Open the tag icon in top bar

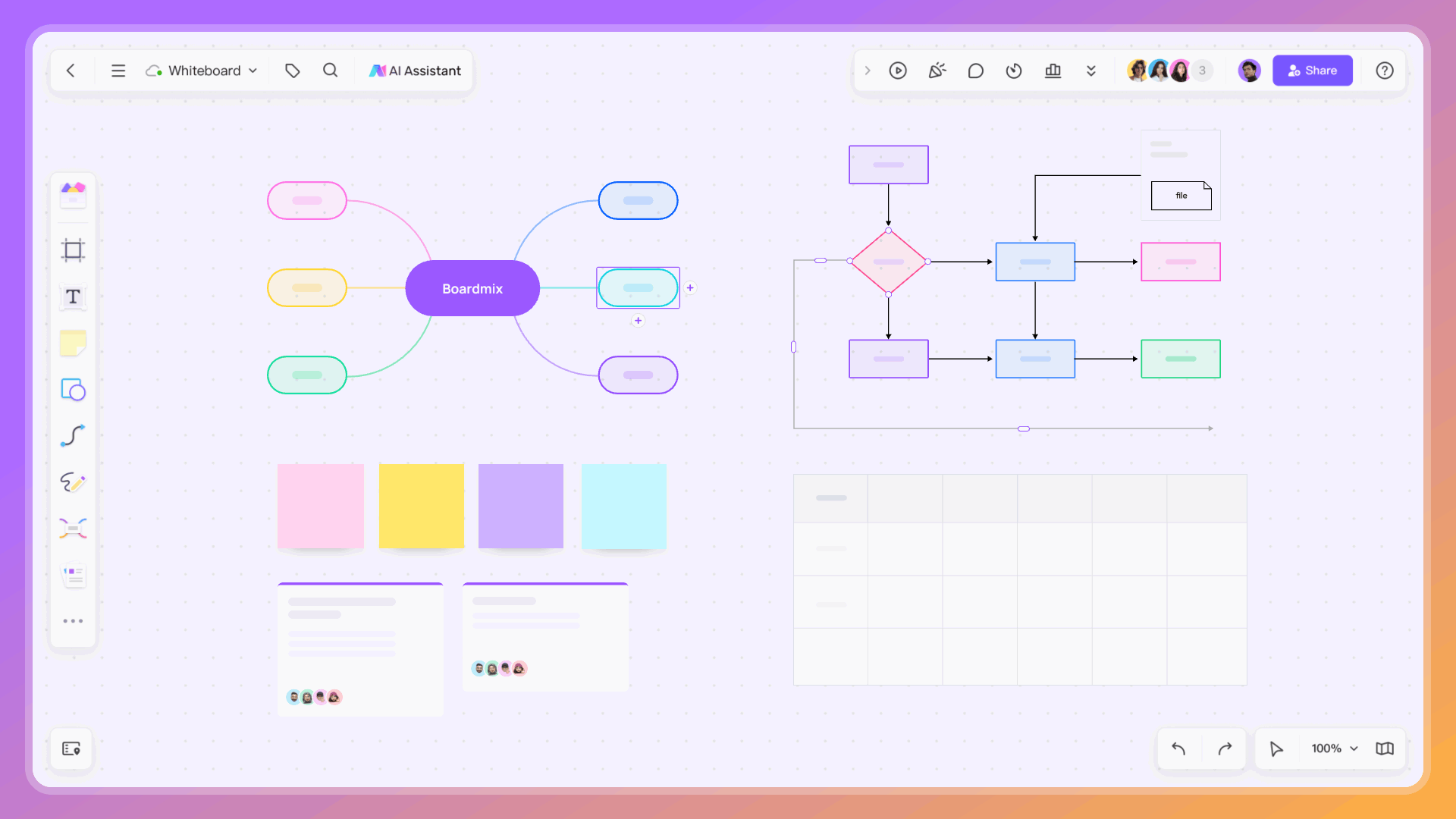292,71
